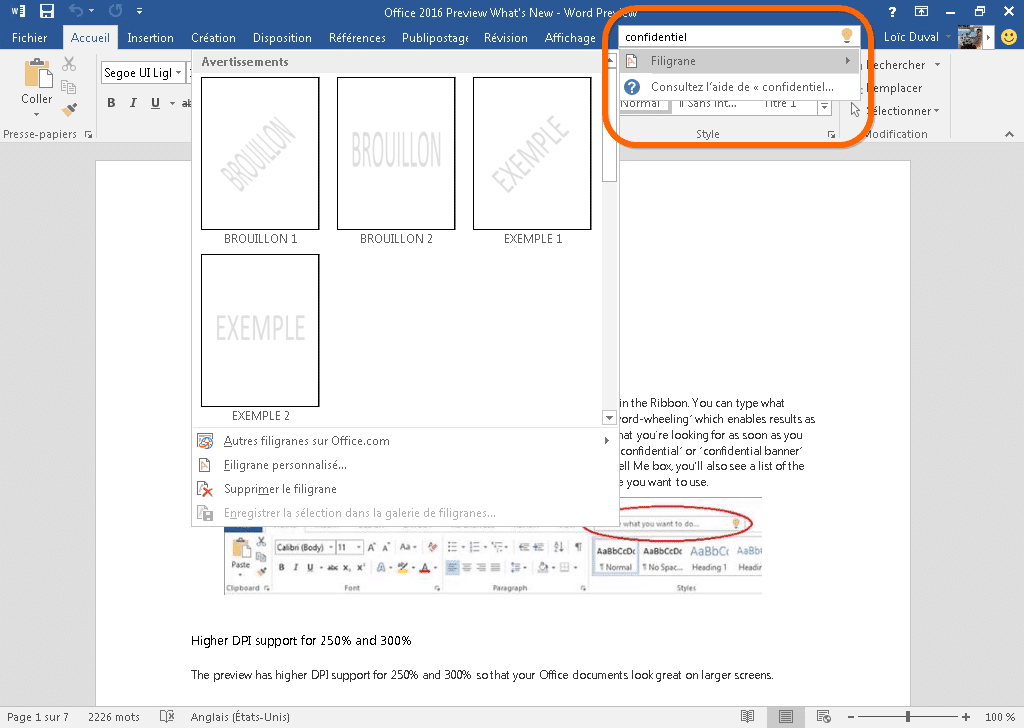This screenshot has width=1024, height=728.
Task: Open the Loïc Duval account menu
Action: pyautogui.click(x=917, y=37)
